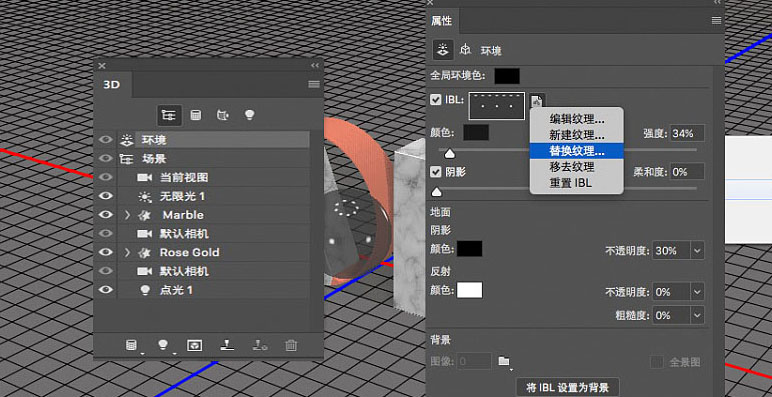This screenshot has height=397, width=772.
Task: Show whole scene filter in 3D panel
Action: 169,115
